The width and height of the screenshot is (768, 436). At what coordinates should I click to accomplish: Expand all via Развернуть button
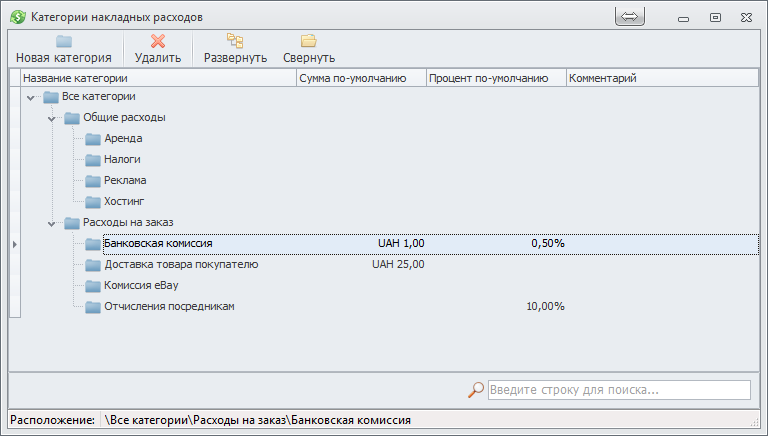tap(235, 48)
